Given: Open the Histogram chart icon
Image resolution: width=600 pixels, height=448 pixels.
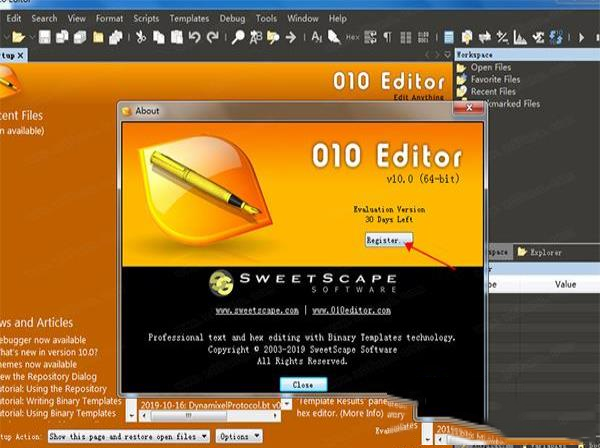Looking at the screenshot, I should pyautogui.click(x=520, y=37).
